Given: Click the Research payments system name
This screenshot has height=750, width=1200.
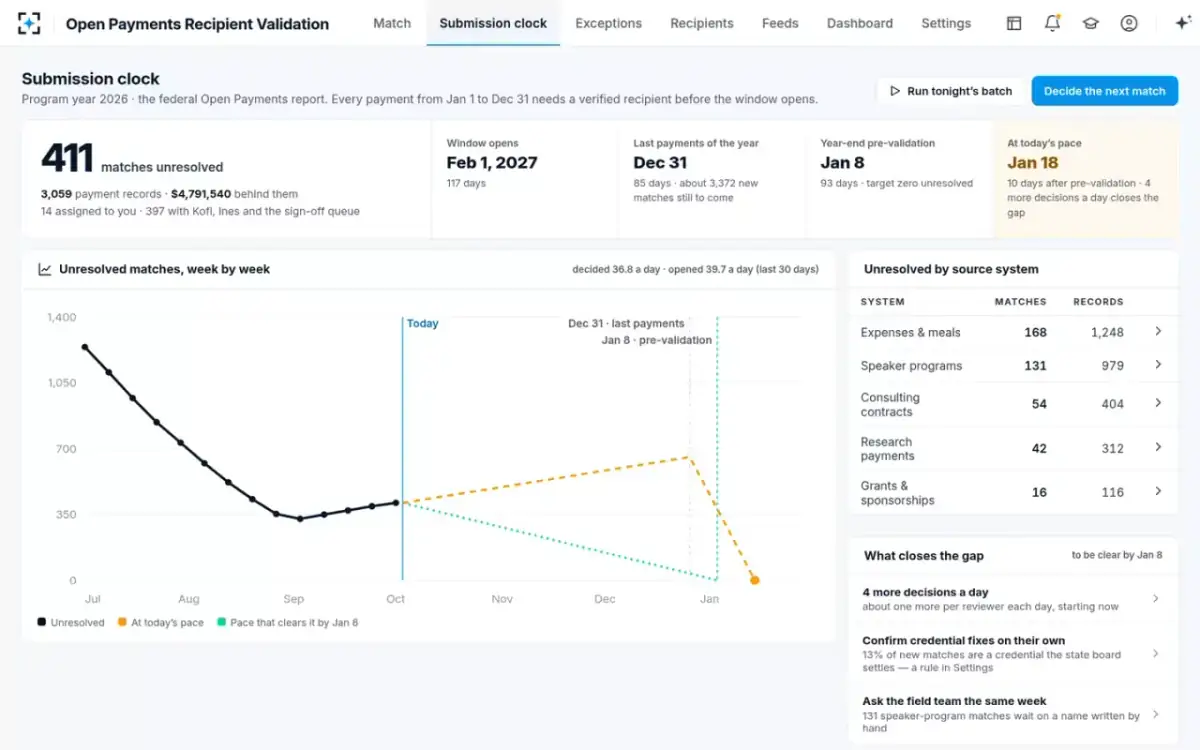Looking at the screenshot, I should click(x=887, y=448).
